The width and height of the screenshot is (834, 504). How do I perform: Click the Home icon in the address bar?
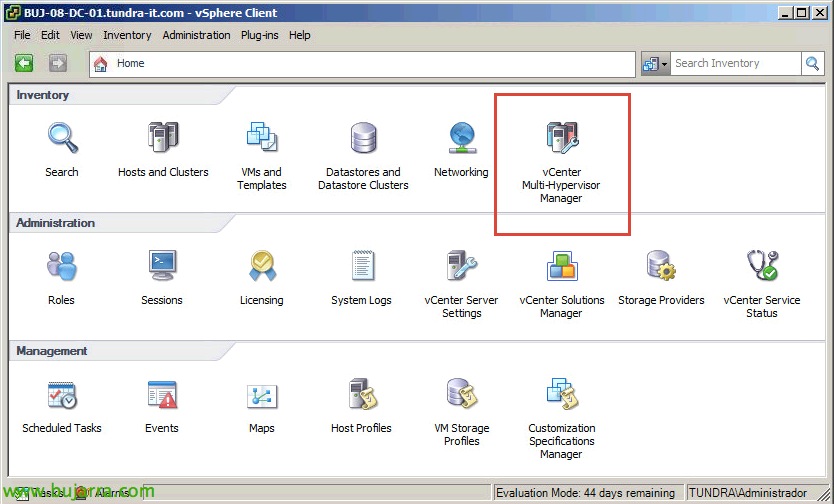[x=101, y=64]
